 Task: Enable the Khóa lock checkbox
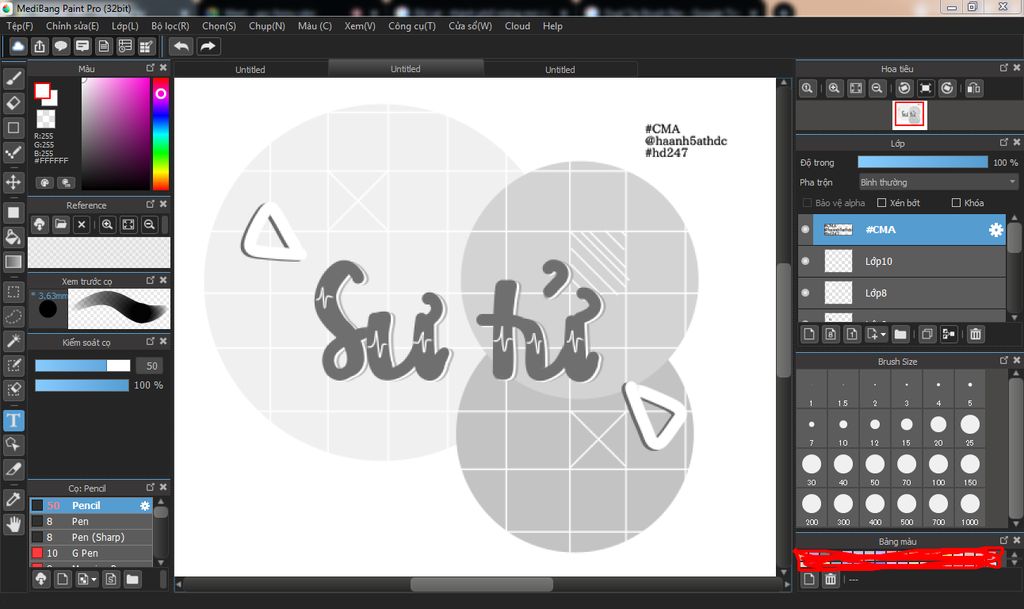956,203
